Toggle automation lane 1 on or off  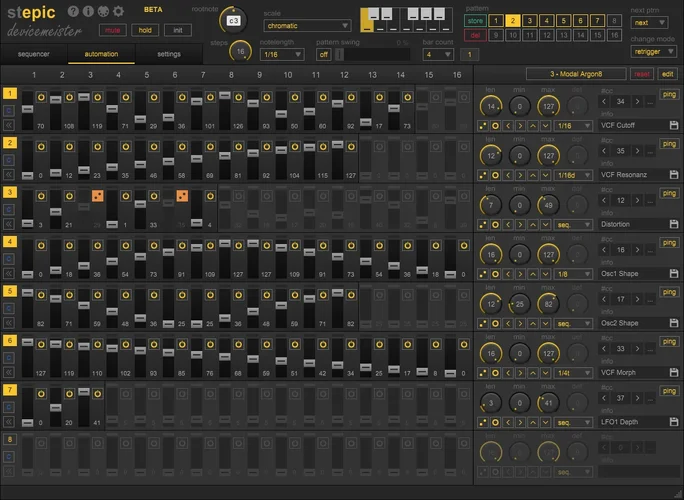tap(10, 93)
